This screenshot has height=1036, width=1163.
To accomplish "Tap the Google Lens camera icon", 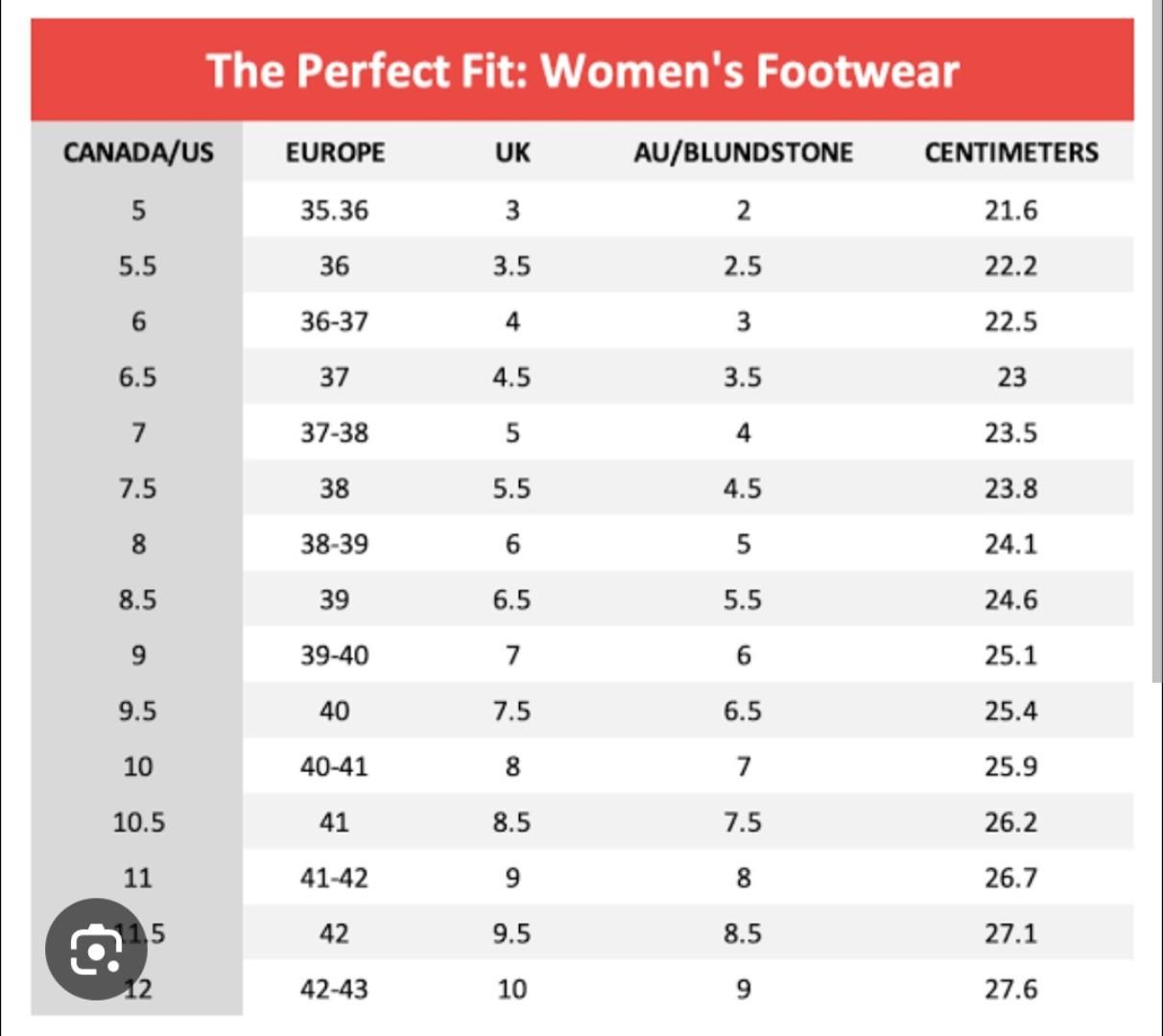I will click(x=95, y=950).
